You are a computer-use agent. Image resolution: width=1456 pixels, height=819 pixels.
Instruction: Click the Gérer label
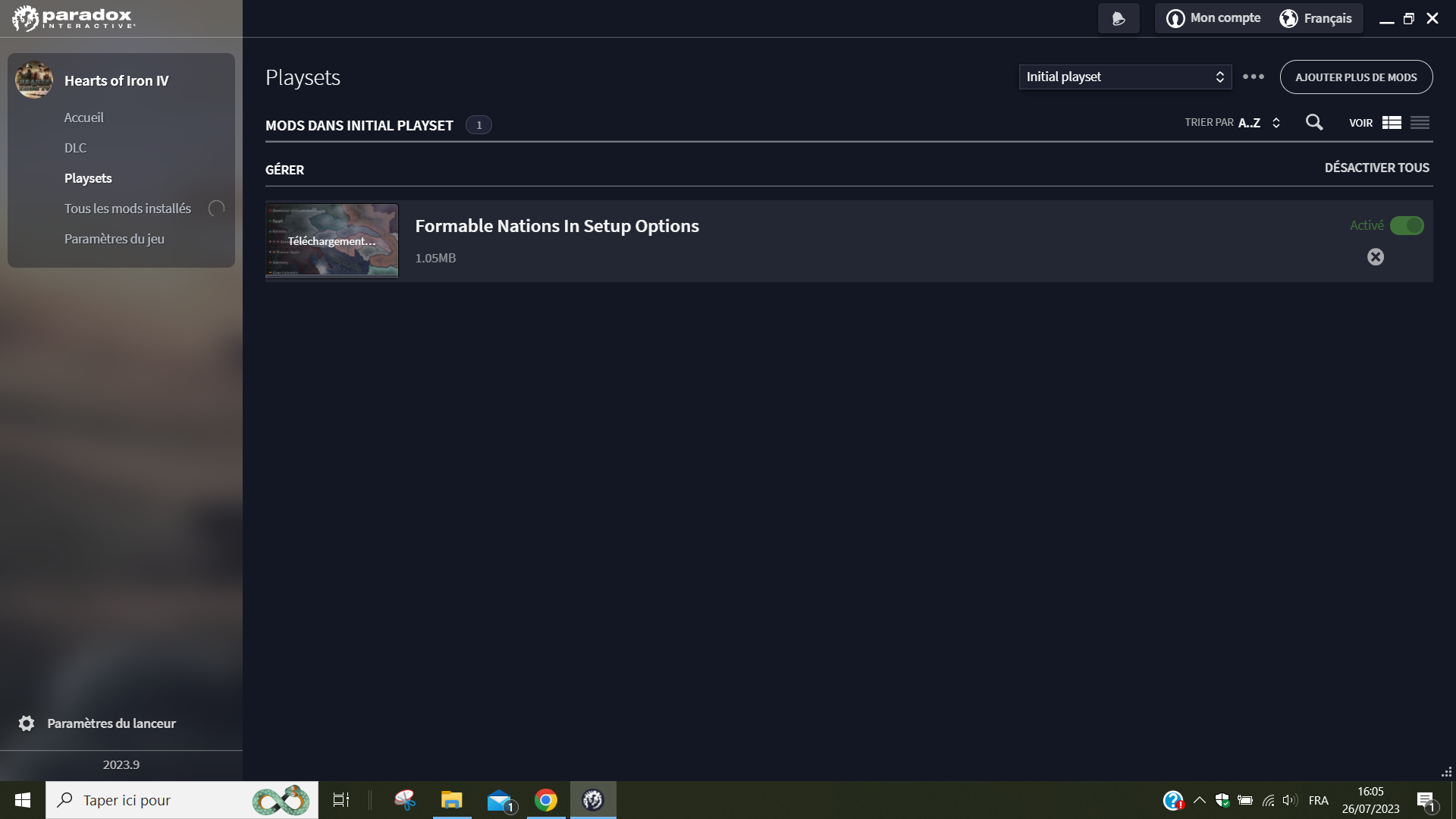(284, 170)
